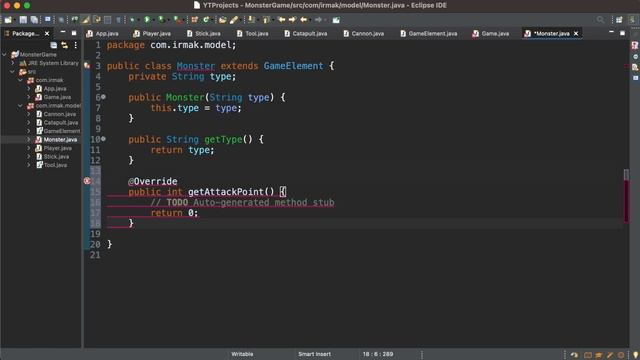The image size is (640, 360).
Task: Click the Smart Insert status bar field
Action: [x=314, y=354]
